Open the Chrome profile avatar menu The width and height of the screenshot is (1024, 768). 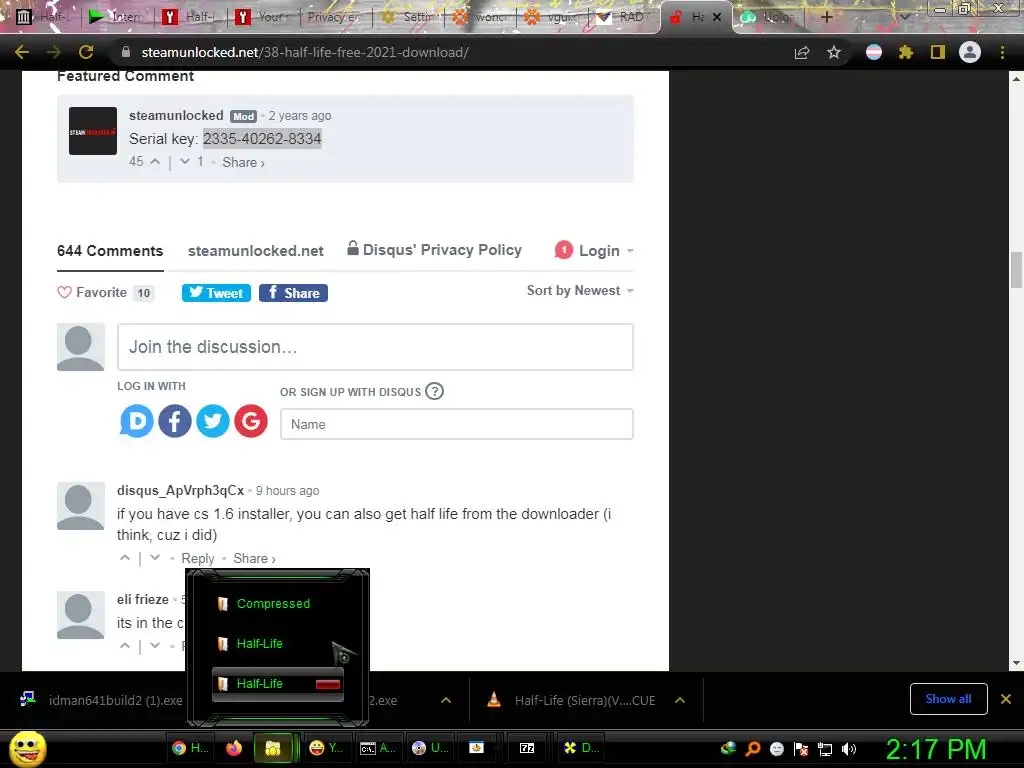pos(970,52)
